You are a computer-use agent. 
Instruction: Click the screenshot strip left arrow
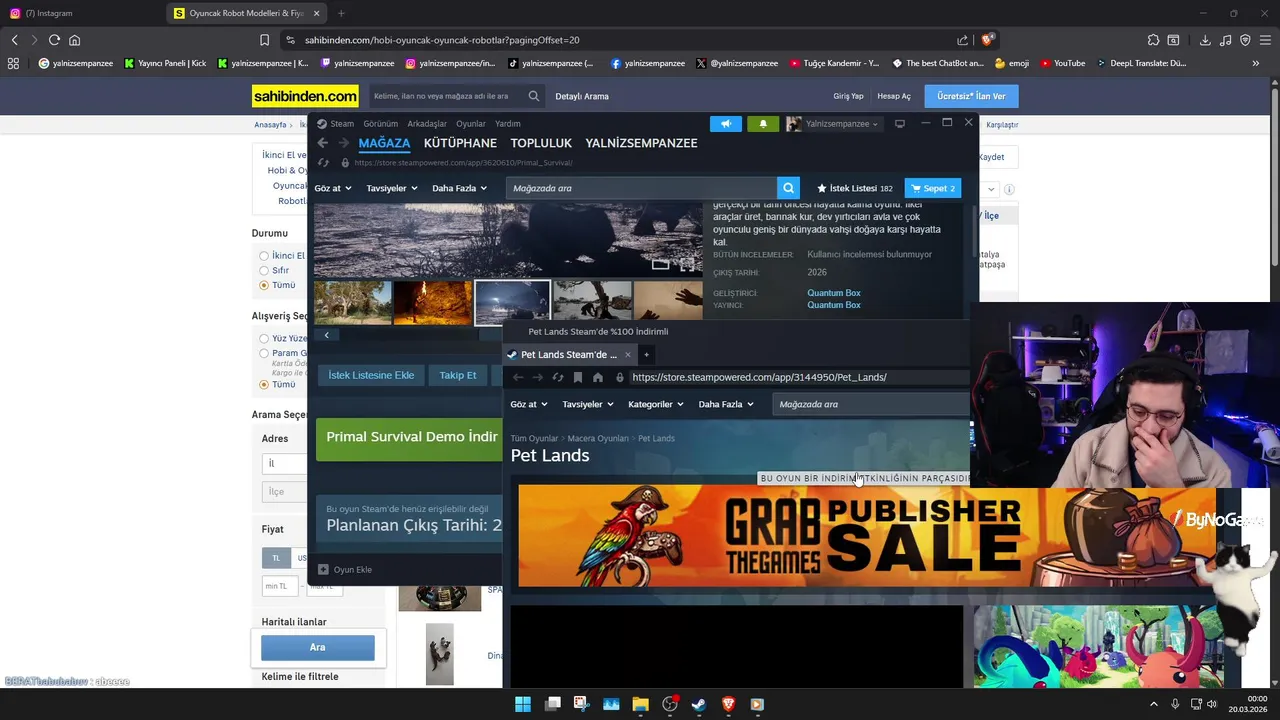pos(326,335)
